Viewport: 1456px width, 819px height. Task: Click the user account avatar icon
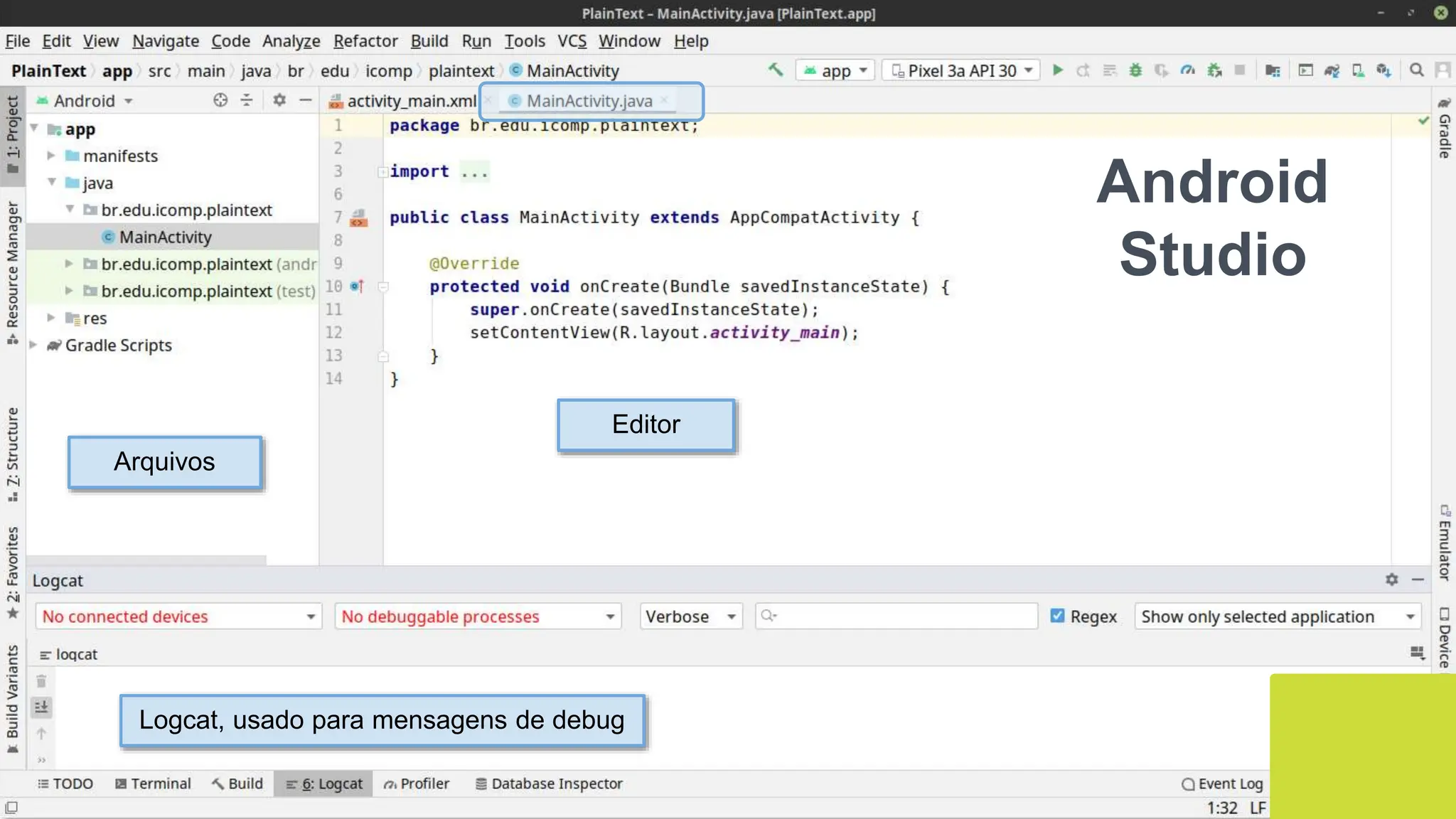(x=1443, y=70)
